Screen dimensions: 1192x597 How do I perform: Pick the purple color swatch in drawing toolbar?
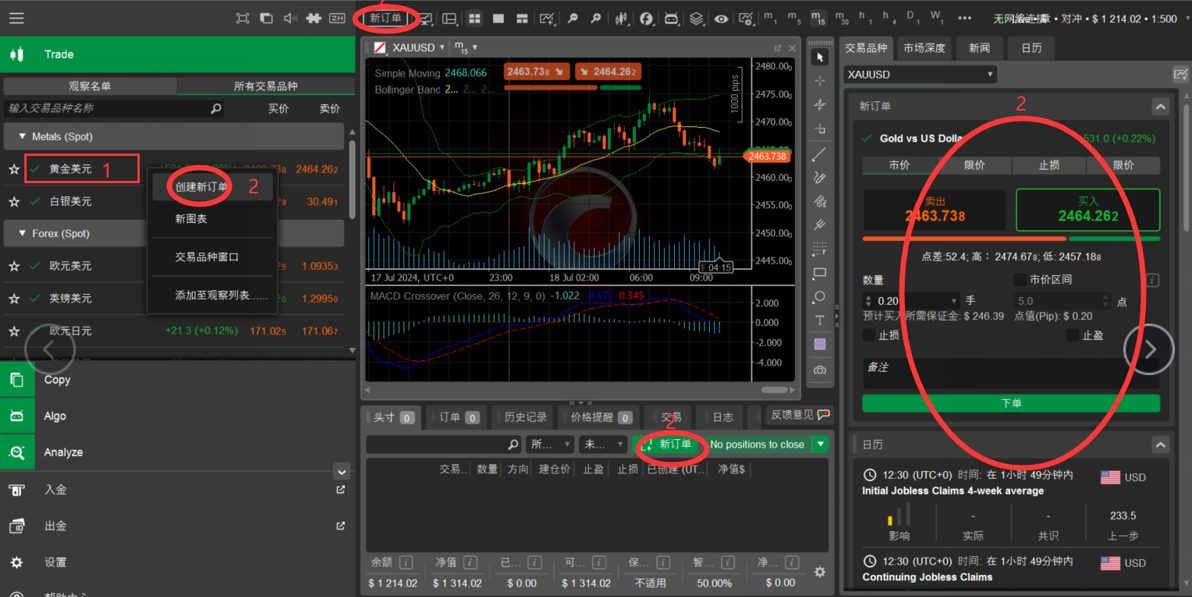coord(820,345)
